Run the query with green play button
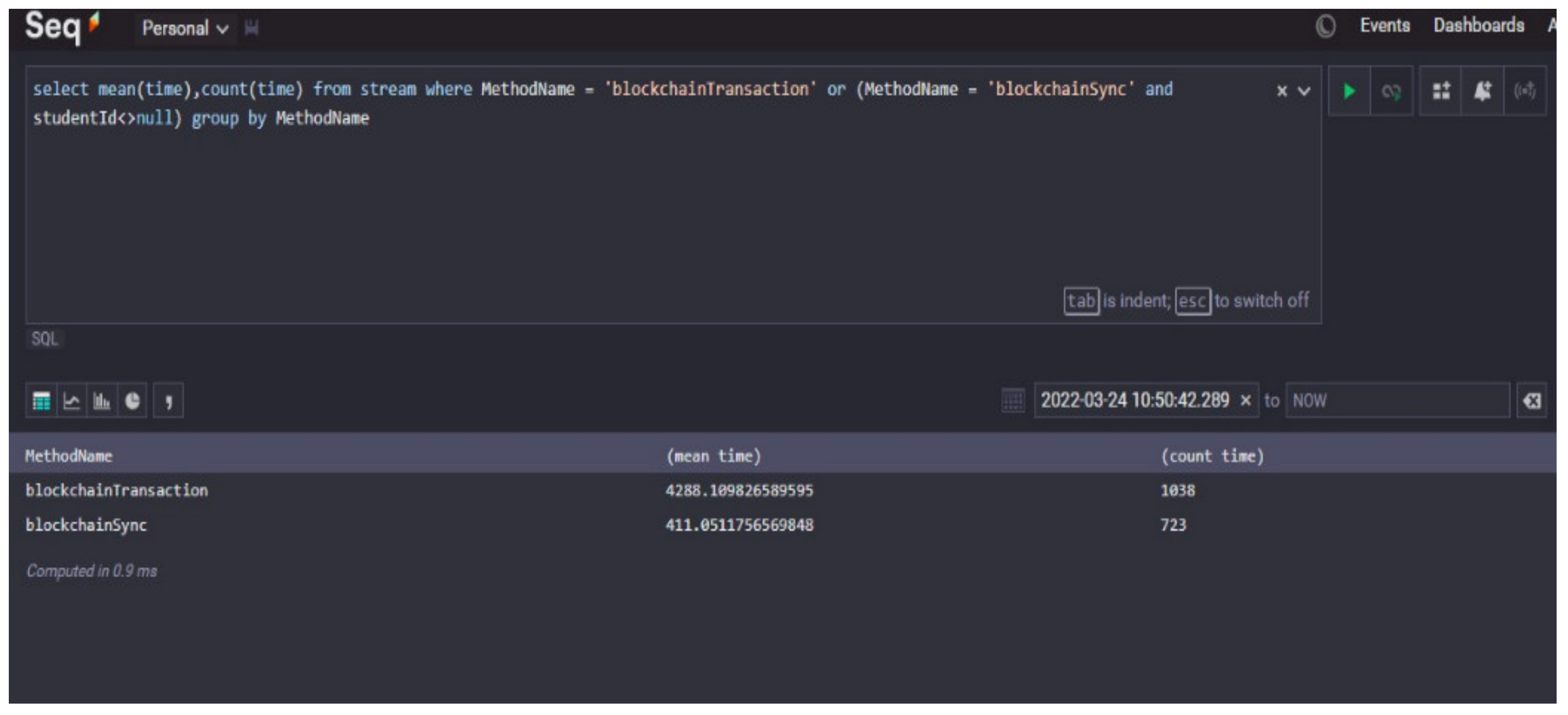Screen dimensions: 1568x715 1348,91
